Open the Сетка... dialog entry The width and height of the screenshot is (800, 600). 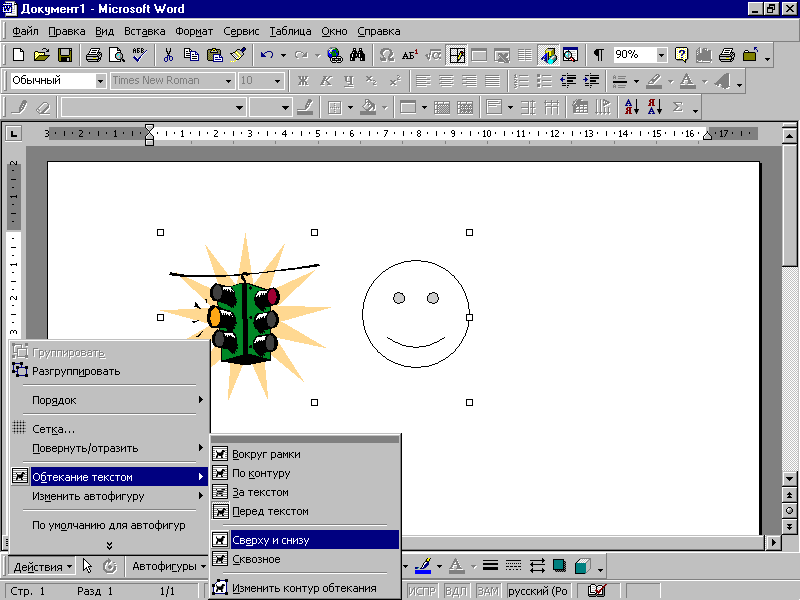109,429
